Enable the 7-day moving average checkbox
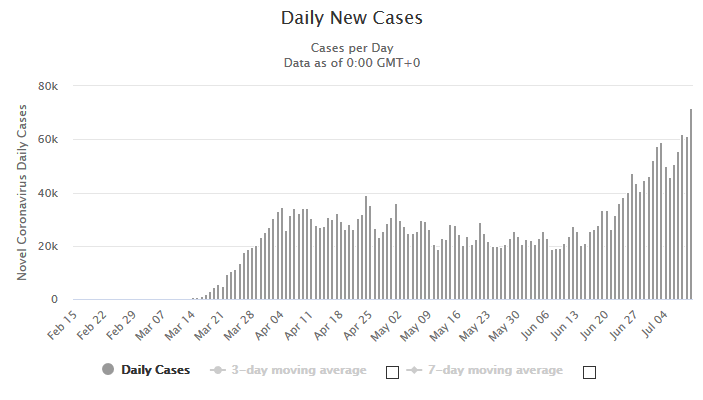This screenshot has height=400, width=703. point(589,372)
